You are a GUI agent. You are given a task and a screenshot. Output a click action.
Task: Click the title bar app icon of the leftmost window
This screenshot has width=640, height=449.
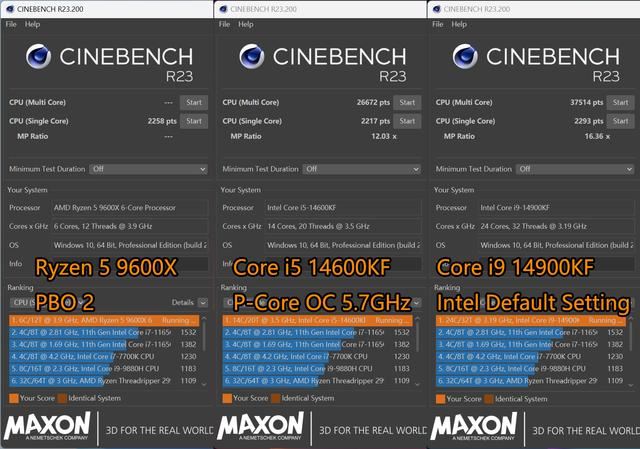[x=8, y=8]
